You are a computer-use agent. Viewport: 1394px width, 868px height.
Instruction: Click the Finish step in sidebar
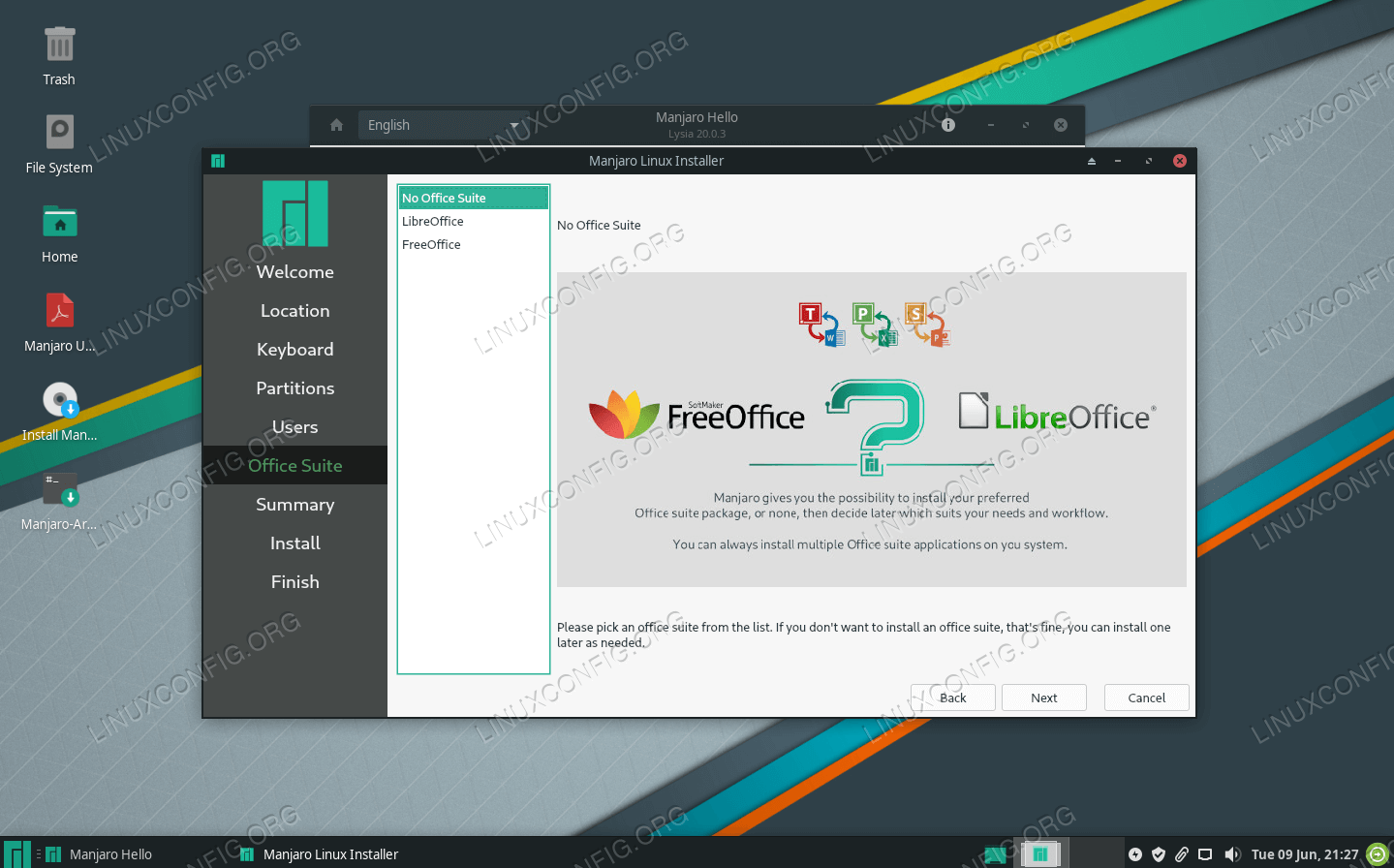[295, 582]
